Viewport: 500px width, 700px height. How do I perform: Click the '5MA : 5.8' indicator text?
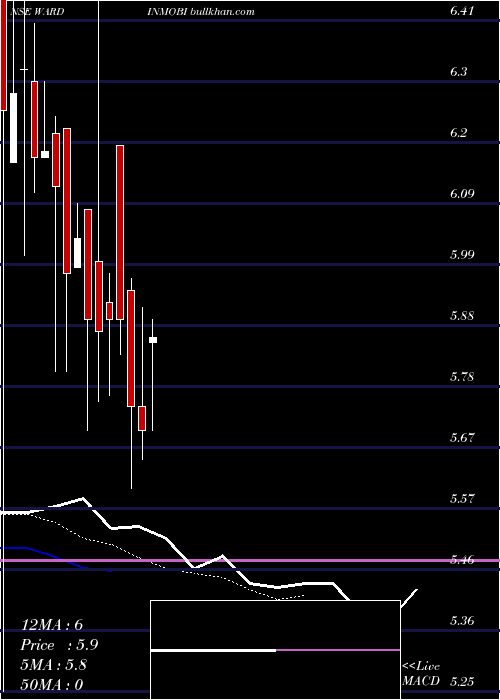[54, 665]
